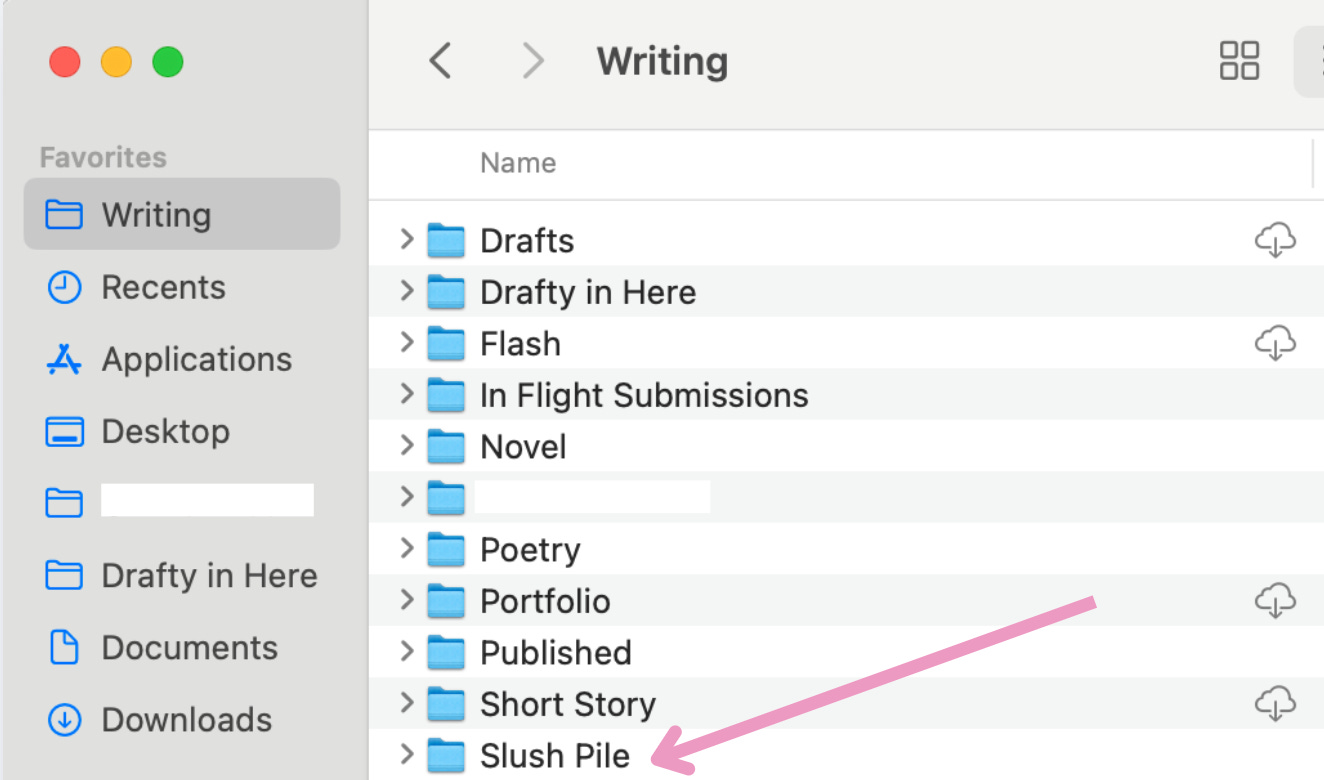
Task: Expand the Portfolio folder
Action: coord(406,599)
